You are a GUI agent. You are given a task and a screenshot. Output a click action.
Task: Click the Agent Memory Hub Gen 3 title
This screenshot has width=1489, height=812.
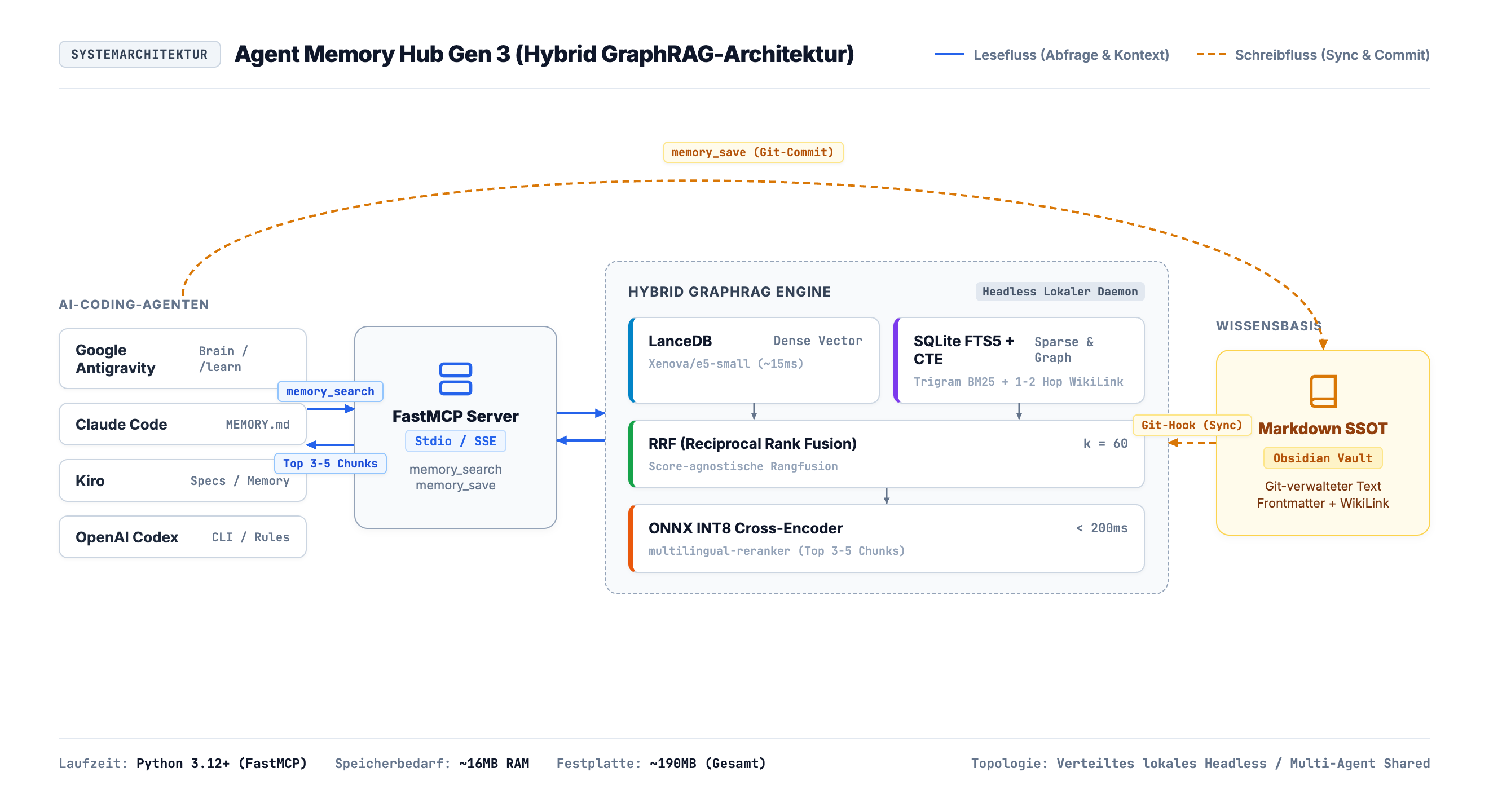[x=544, y=54]
